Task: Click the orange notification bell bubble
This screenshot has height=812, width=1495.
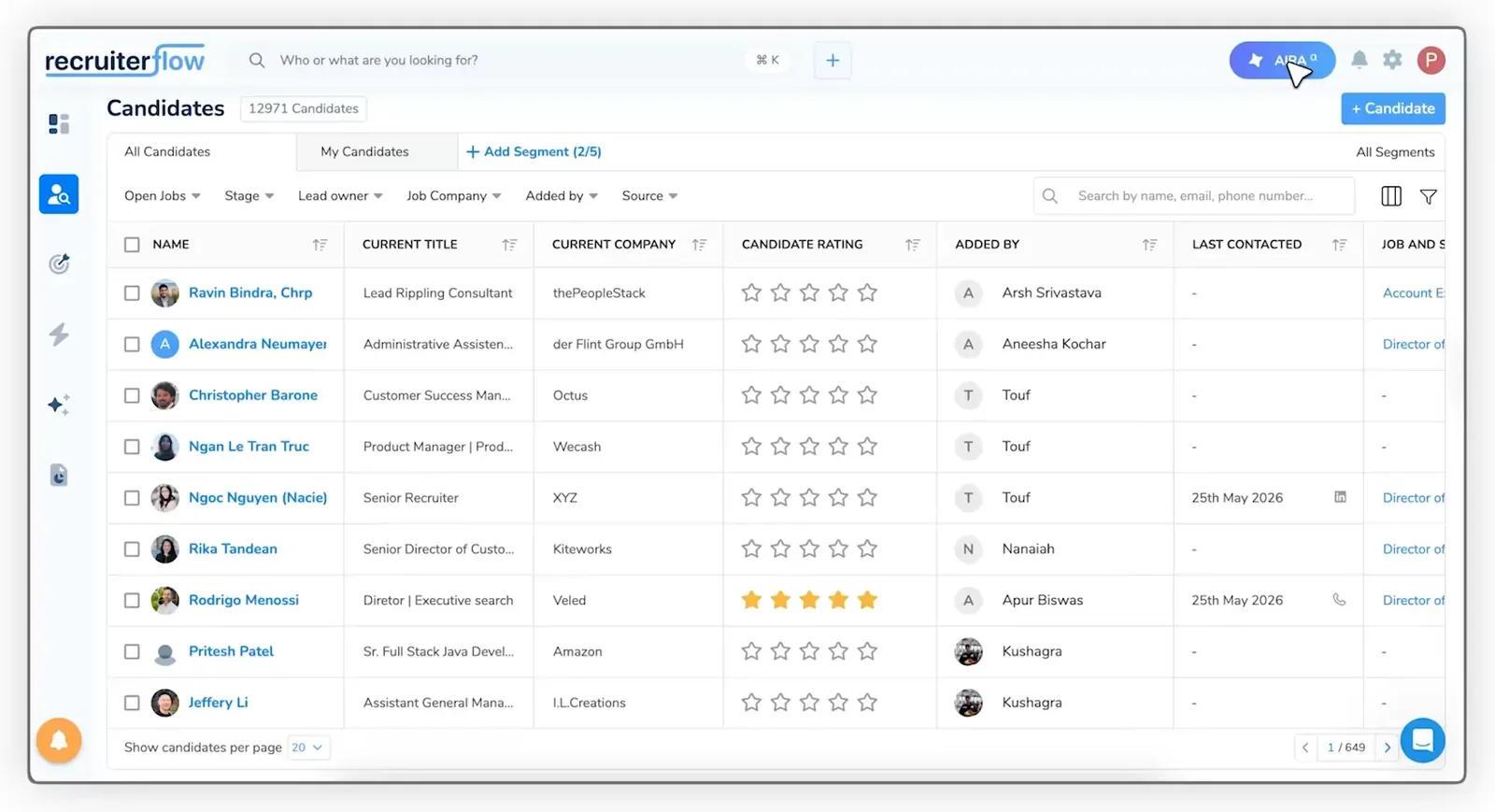Action: (x=59, y=741)
